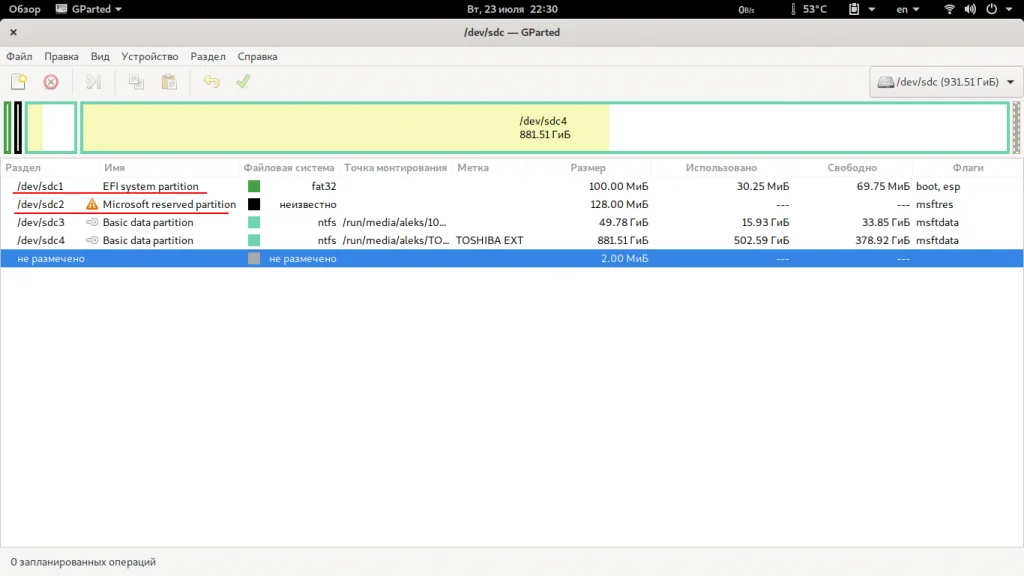Click the mount point /run/media/aleks/10...
Screen dimensions: 1024x576
tap(394, 222)
